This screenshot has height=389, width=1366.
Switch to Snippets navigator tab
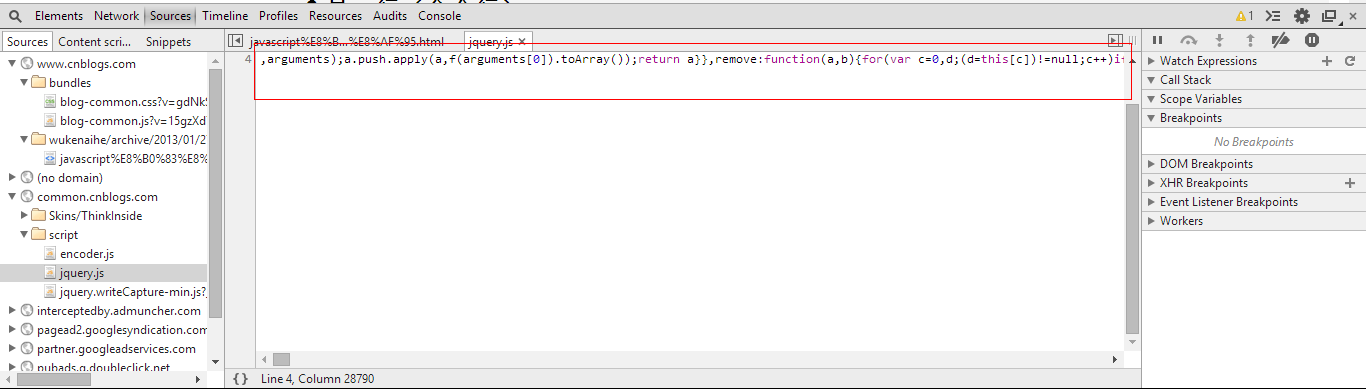168,42
